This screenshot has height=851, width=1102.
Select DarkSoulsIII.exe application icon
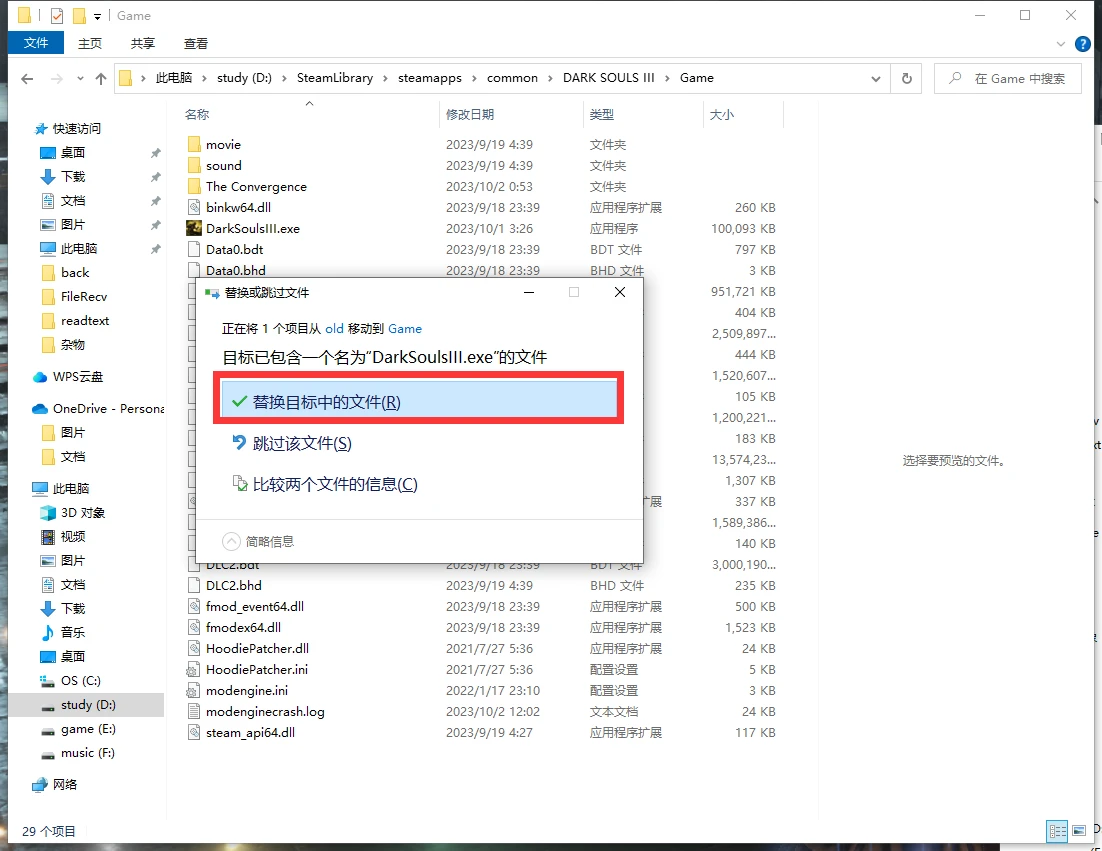[x=194, y=228]
